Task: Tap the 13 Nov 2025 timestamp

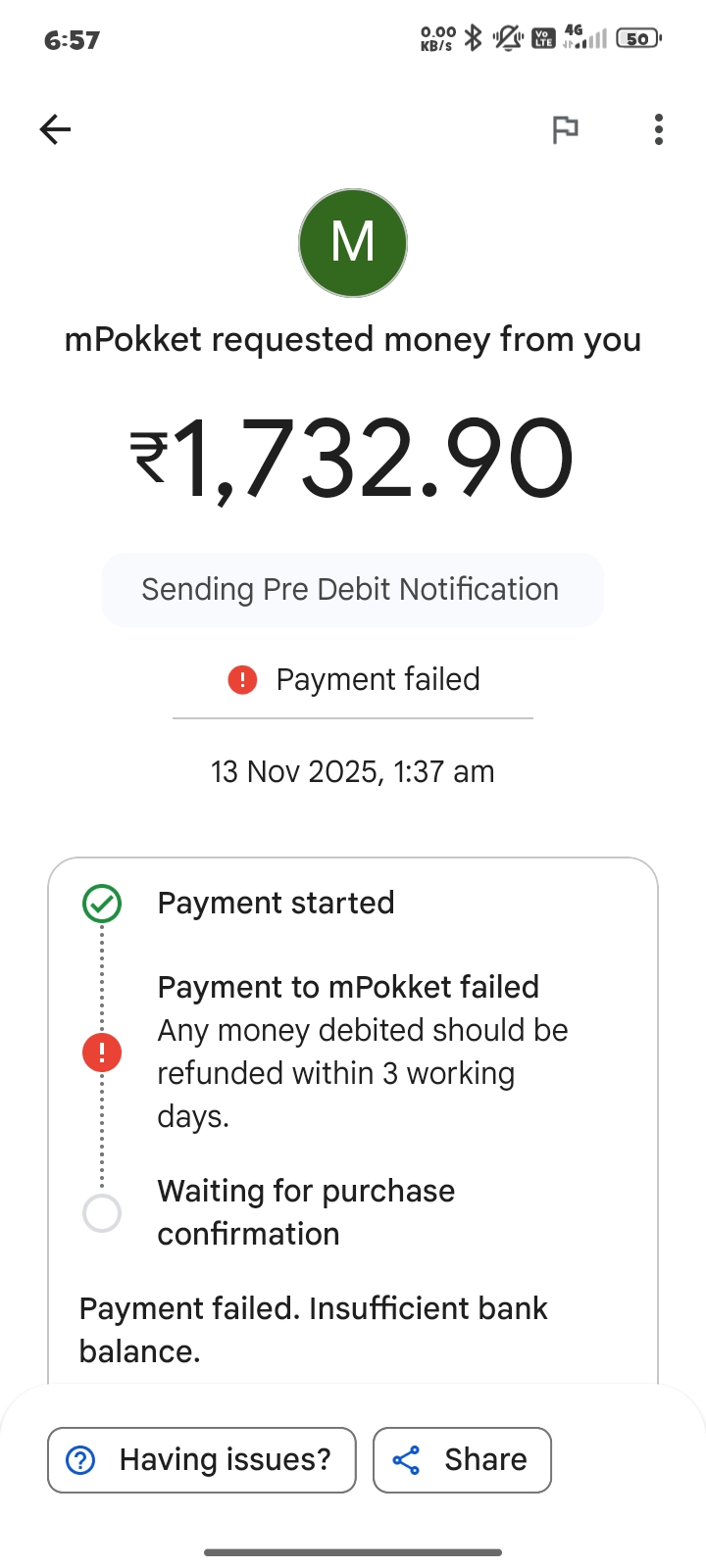Action: pos(353,772)
